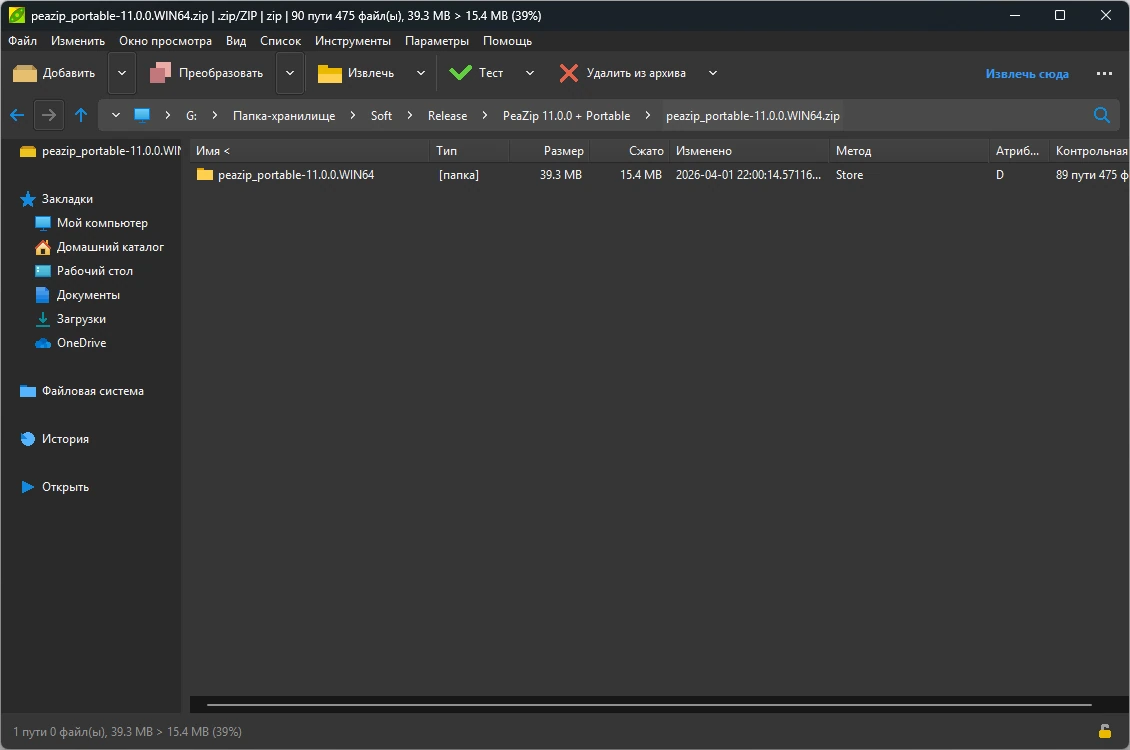Run the Тест green checkmark action
Image resolution: width=1130 pixels, height=750 pixels.
click(460, 73)
